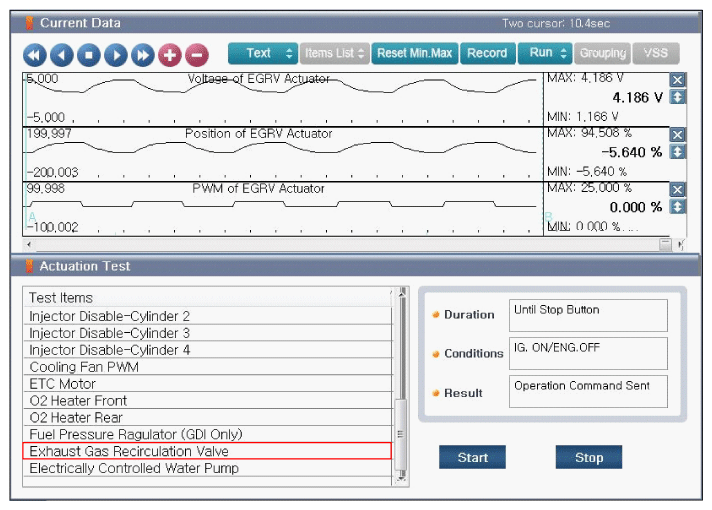Click the Record button
This screenshot has height=510, width=712.
point(487,53)
